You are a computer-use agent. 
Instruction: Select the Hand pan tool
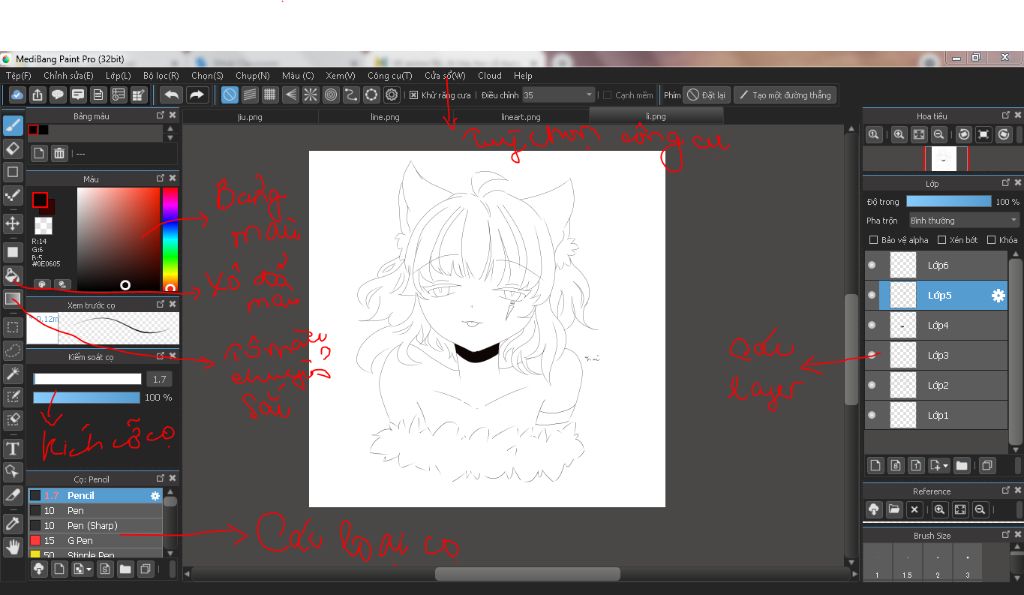[12, 546]
